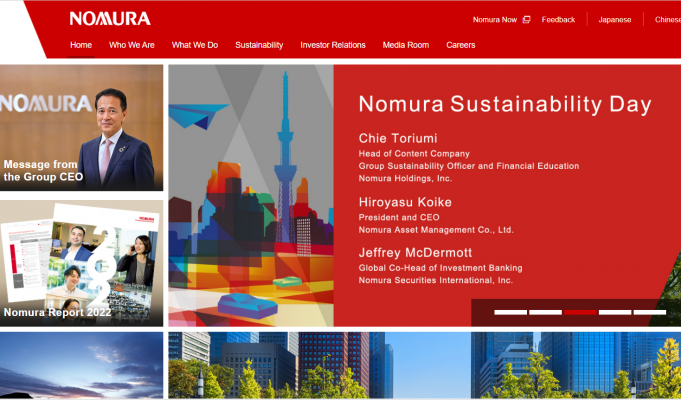
Task: Select the first carousel slide indicator
Action: [x=510, y=312]
